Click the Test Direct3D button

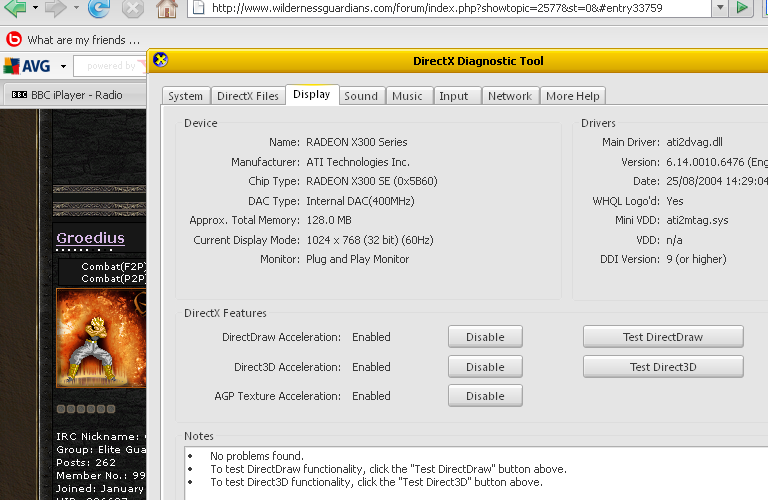click(x=663, y=367)
